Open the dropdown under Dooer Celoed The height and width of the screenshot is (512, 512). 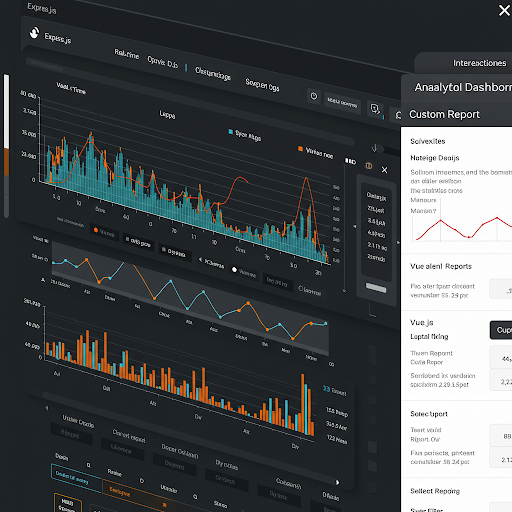(x=175, y=465)
